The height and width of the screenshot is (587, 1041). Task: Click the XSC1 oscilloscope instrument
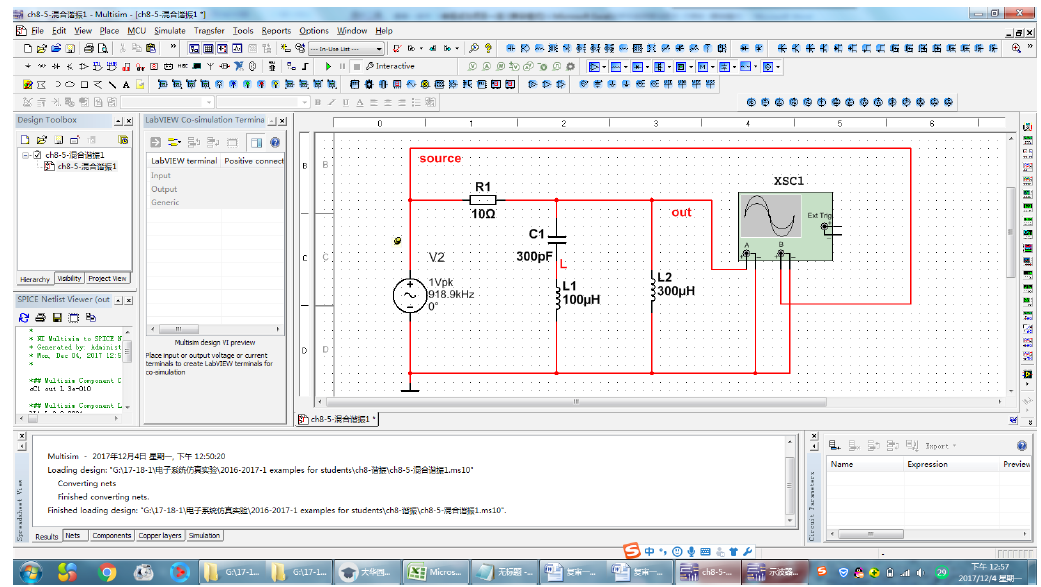click(785, 226)
